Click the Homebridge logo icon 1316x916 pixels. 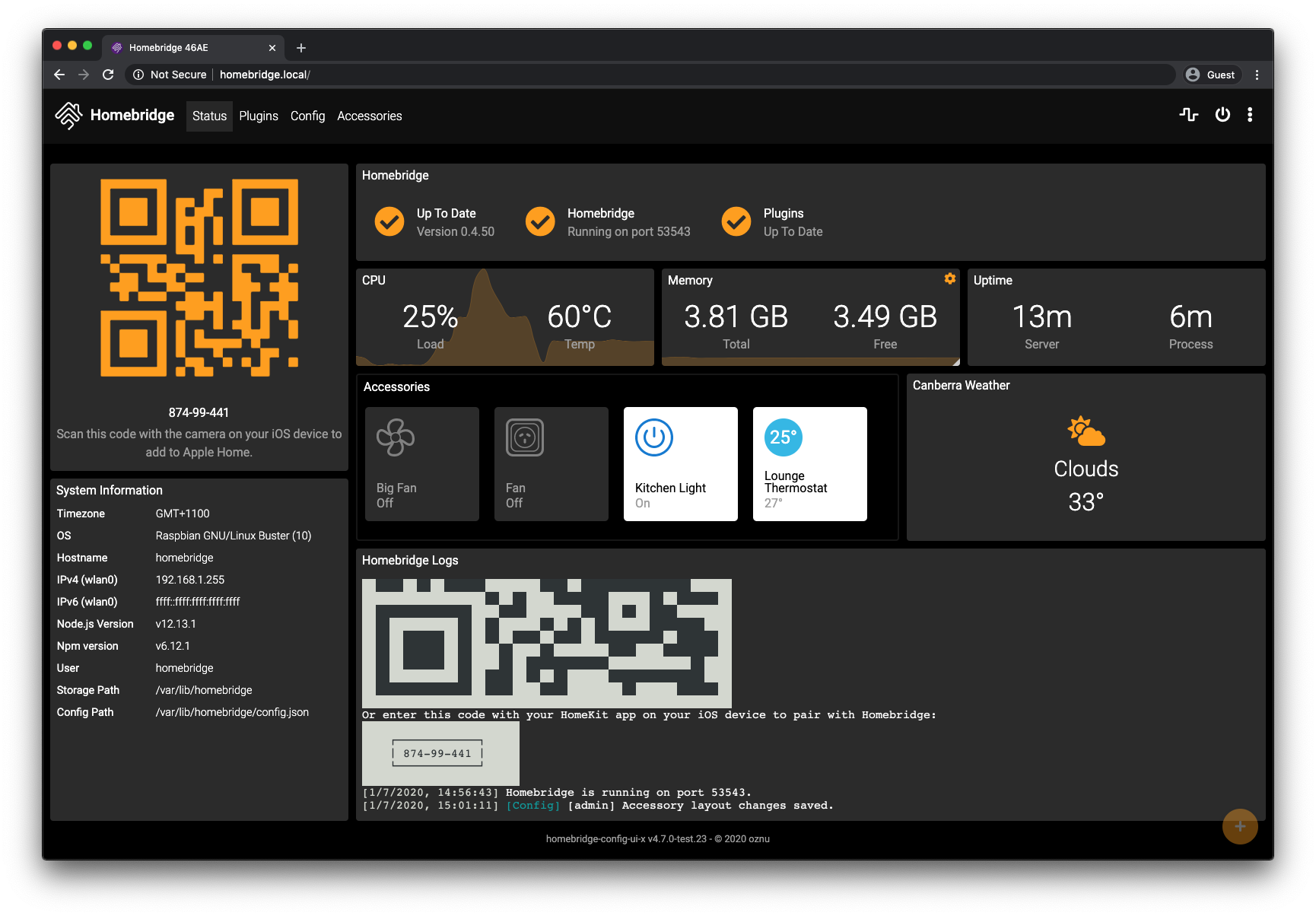(68, 115)
